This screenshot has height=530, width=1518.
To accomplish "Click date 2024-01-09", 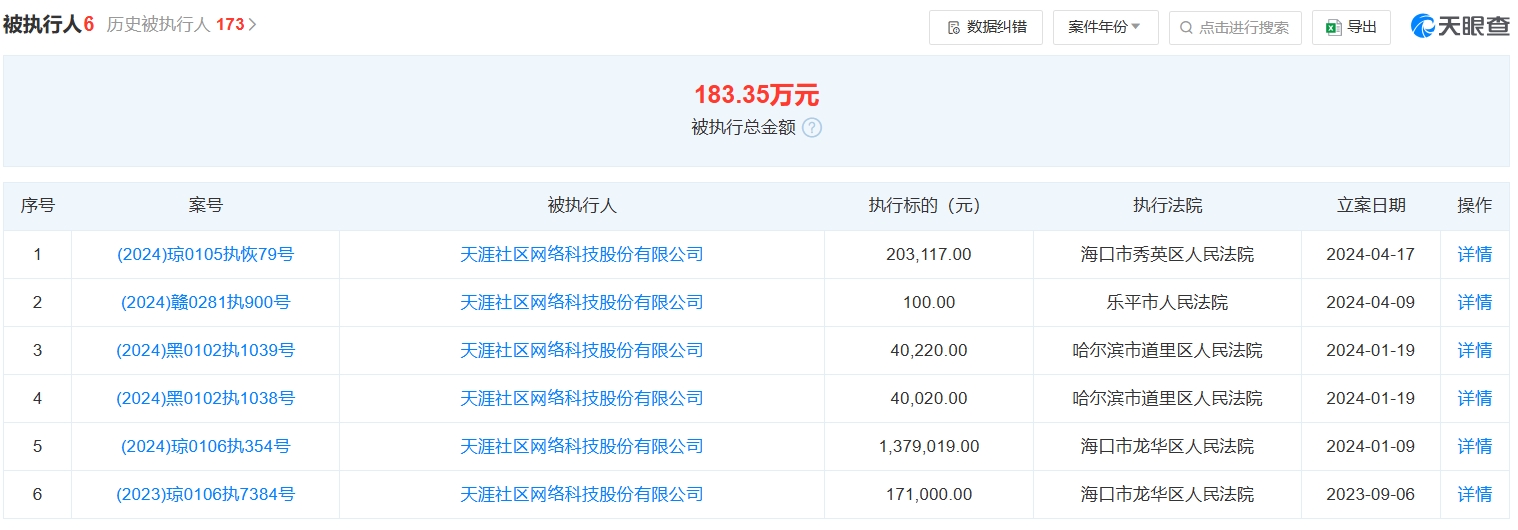I will click(x=1371, y=447).
